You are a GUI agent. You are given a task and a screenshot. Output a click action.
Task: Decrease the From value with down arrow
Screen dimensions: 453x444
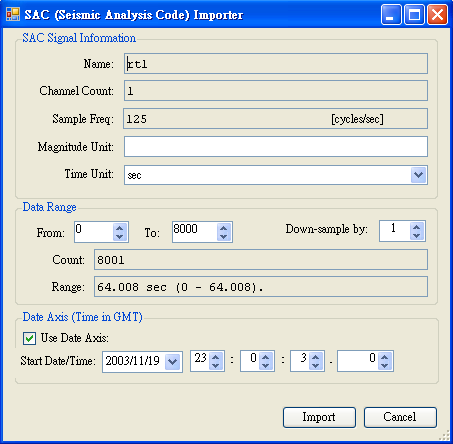click(x=120, y=236)
